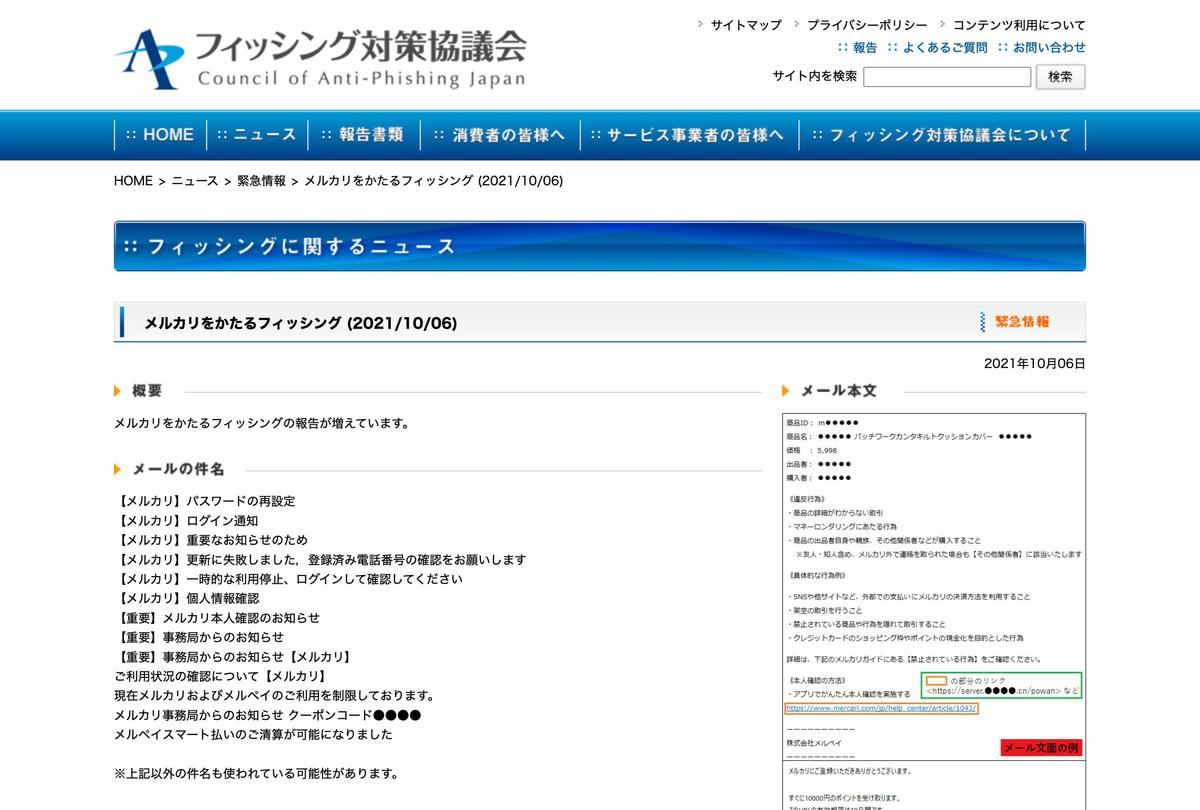The width and height of the screenshot is (1200, 810).
Task: Click the メール本文 section heading
Action: tap(838, 391)
